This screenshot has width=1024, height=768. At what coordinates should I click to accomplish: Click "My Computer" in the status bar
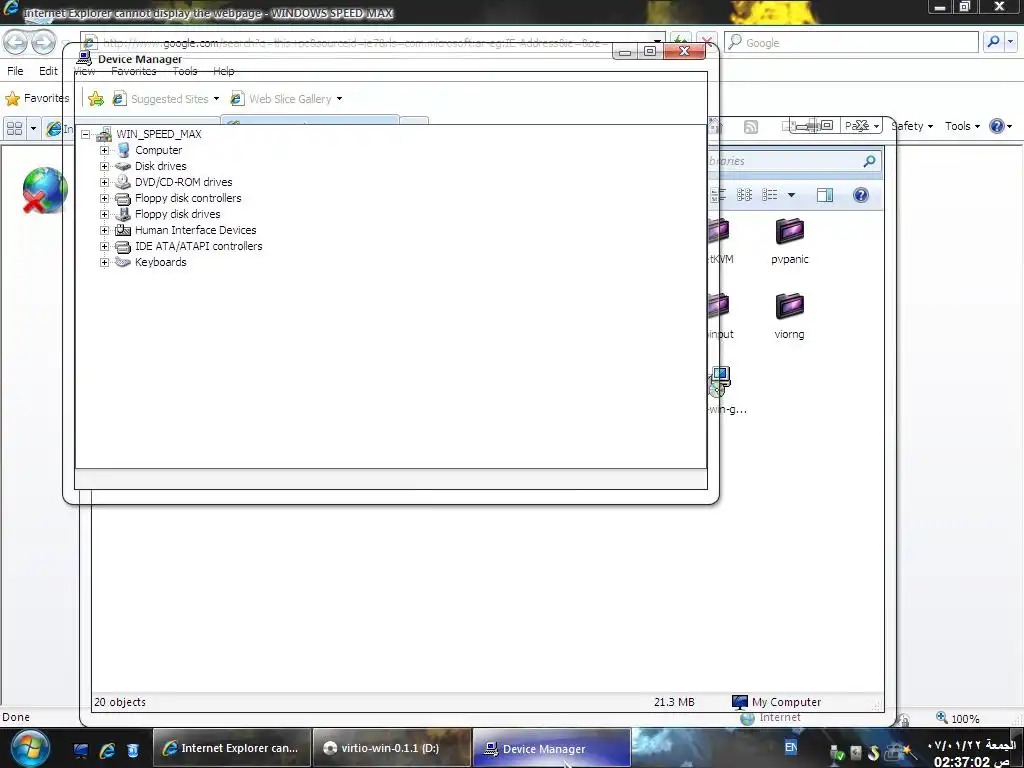click(x=786, y=702)
